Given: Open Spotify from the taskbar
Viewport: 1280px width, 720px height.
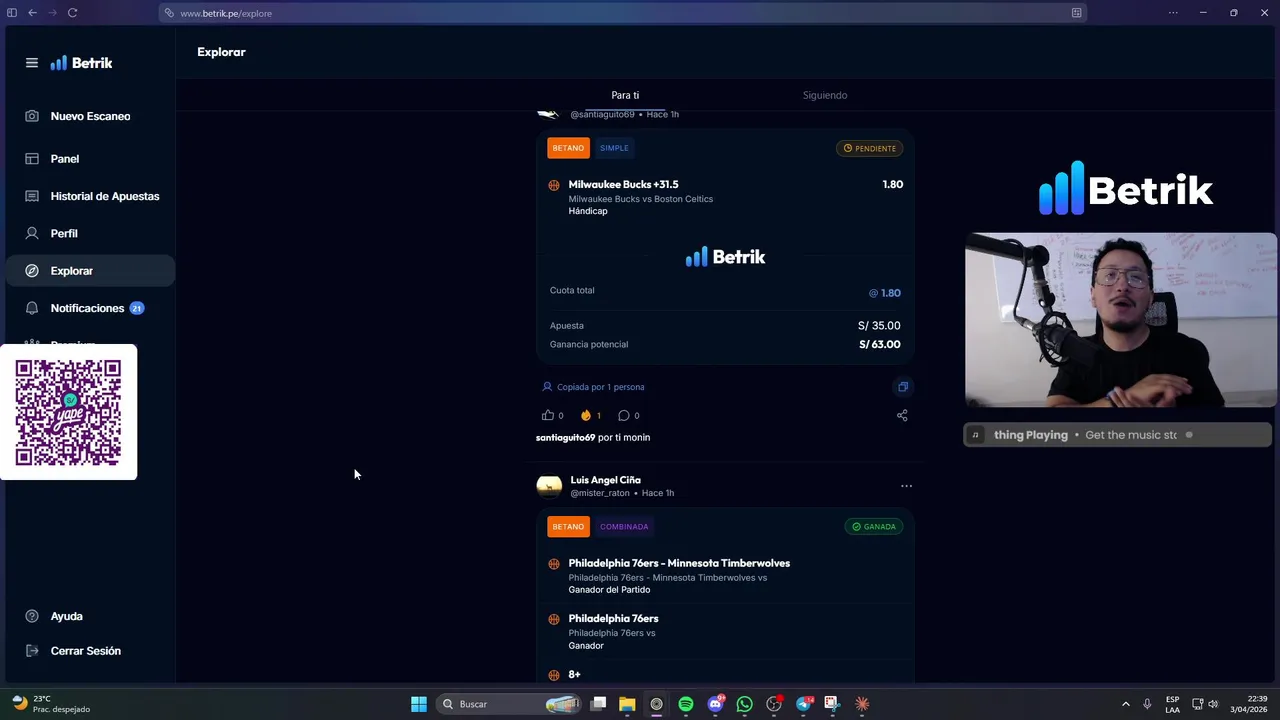Looking at the screenshot, I should coord(686,704).
